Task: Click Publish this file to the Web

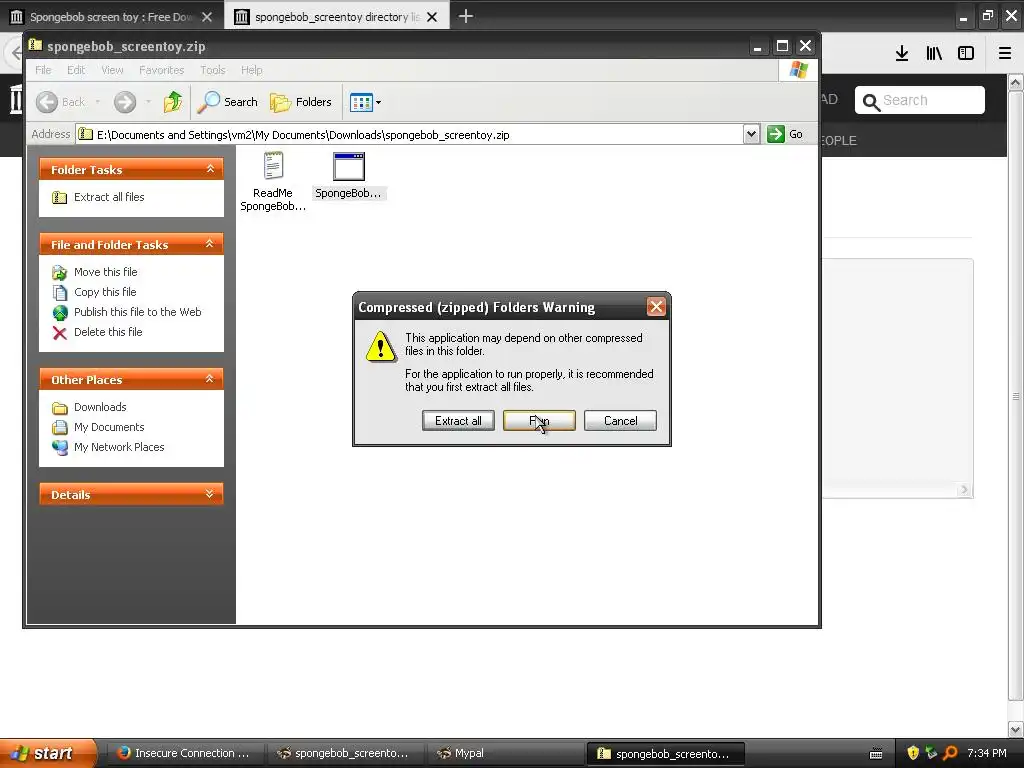Action: [x=137, y=312]
